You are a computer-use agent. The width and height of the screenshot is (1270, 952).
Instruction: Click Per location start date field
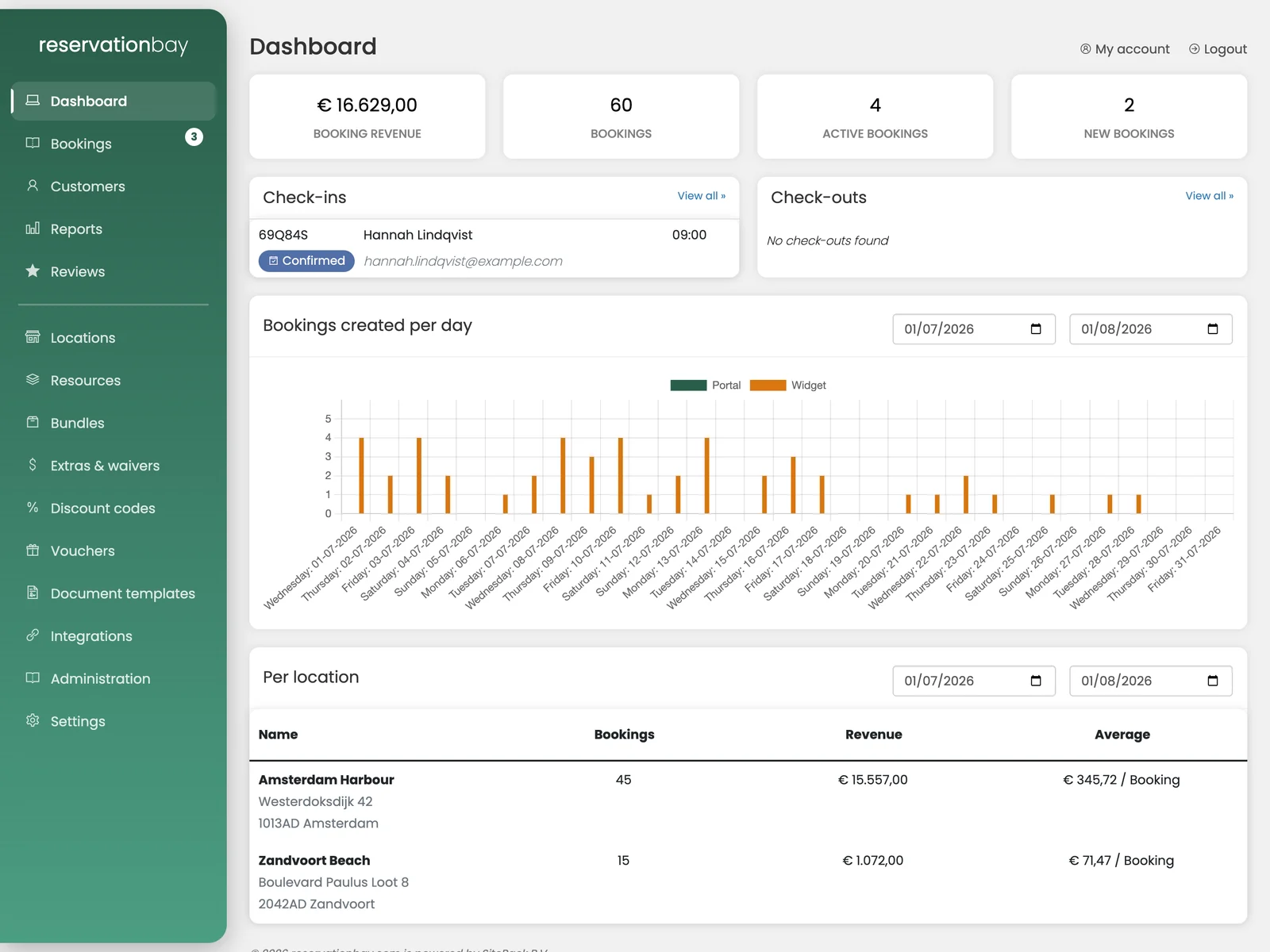point(974,681)
